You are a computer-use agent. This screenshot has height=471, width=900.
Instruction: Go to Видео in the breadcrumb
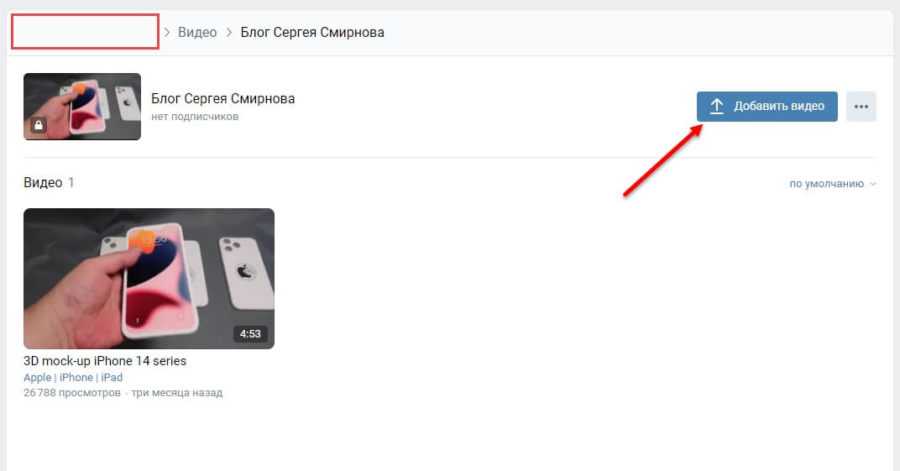[x=197, y=32]
